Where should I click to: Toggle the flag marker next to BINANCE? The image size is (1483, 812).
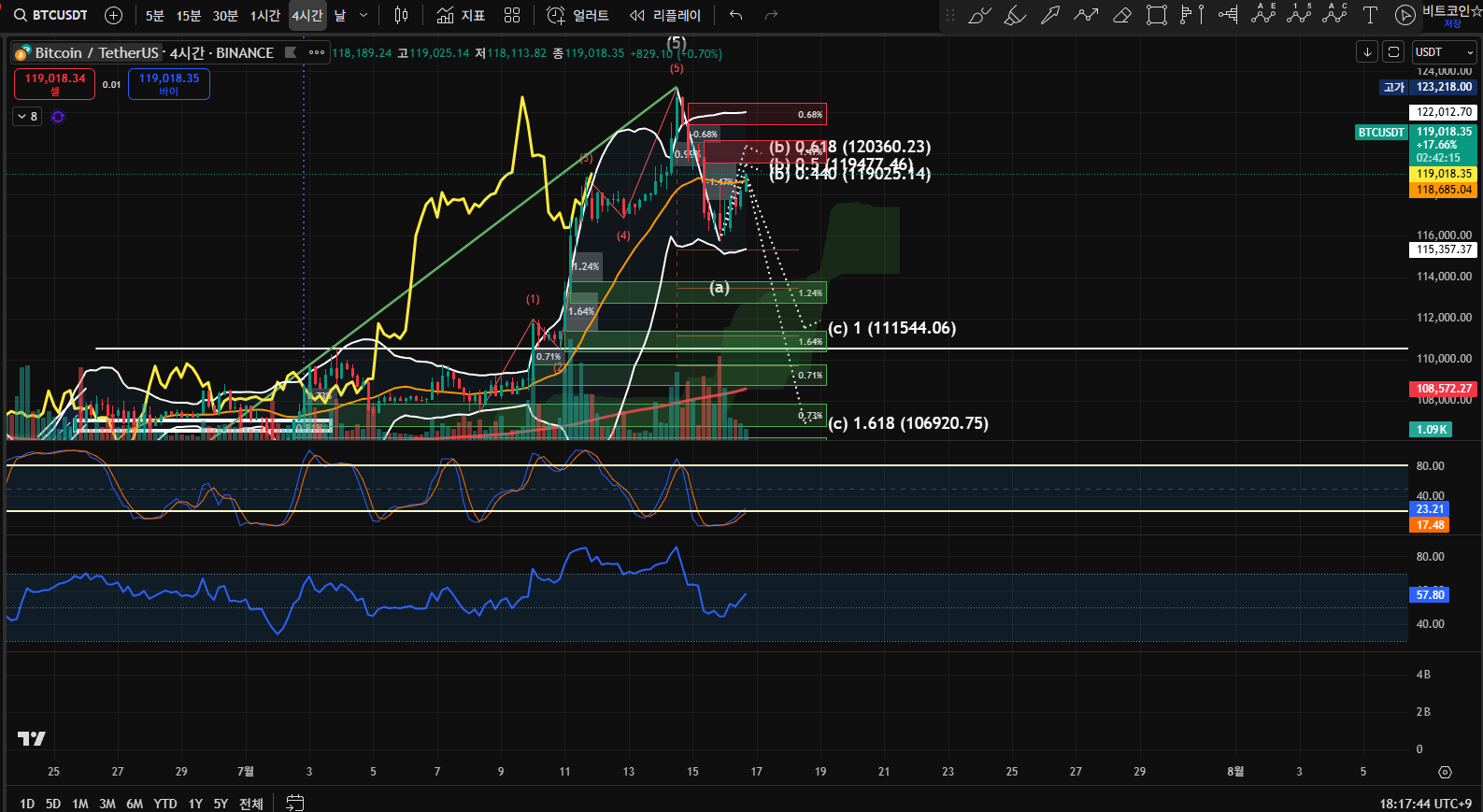tap(291, 52)
